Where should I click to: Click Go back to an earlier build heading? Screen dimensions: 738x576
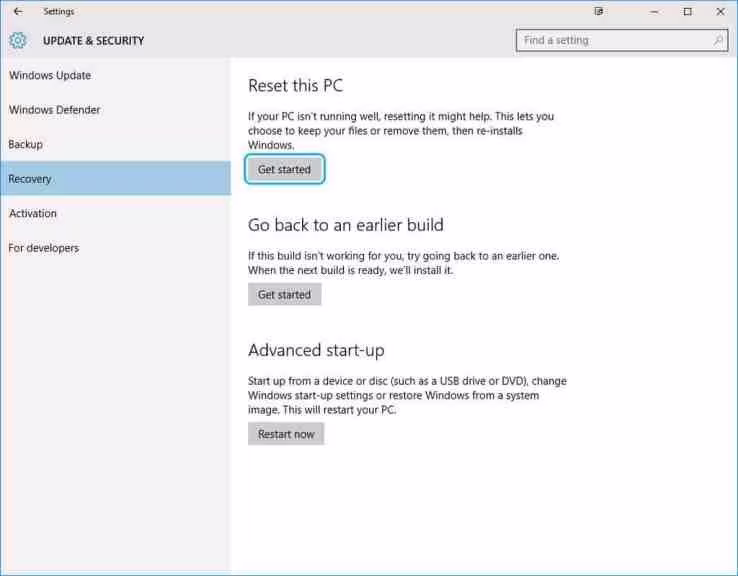(345, 225)
